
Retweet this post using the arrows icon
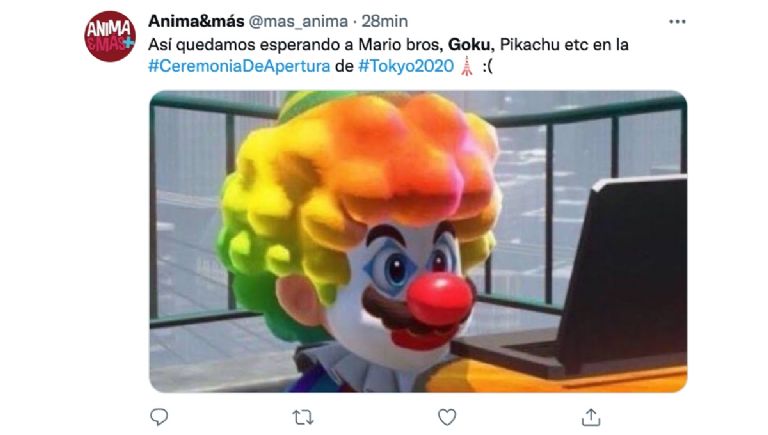click(303, 417)
